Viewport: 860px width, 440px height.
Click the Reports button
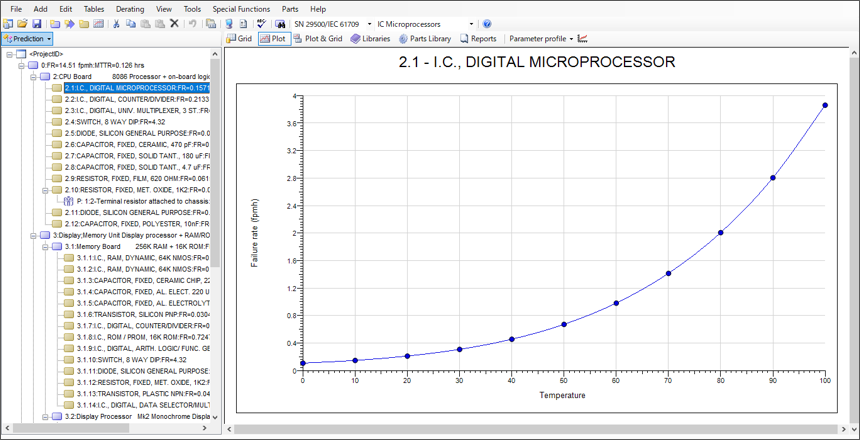coord(477,39)
